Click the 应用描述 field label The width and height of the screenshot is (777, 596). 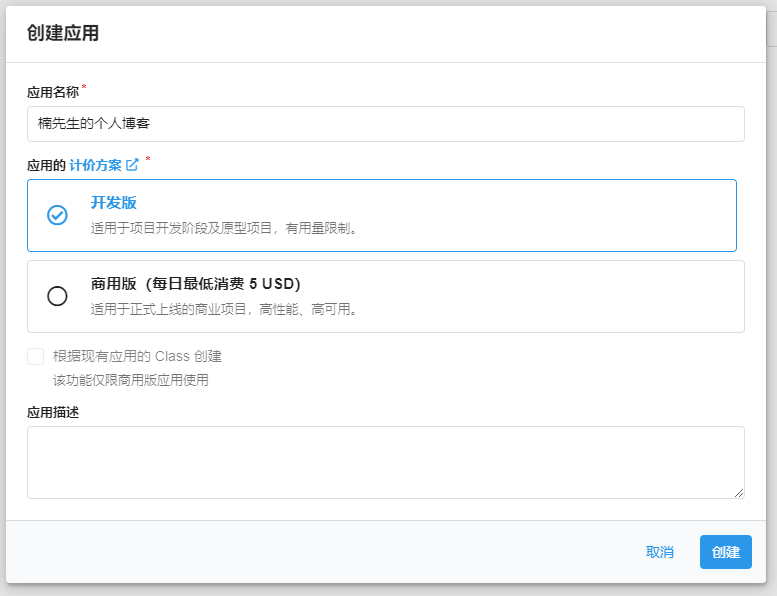53,412
